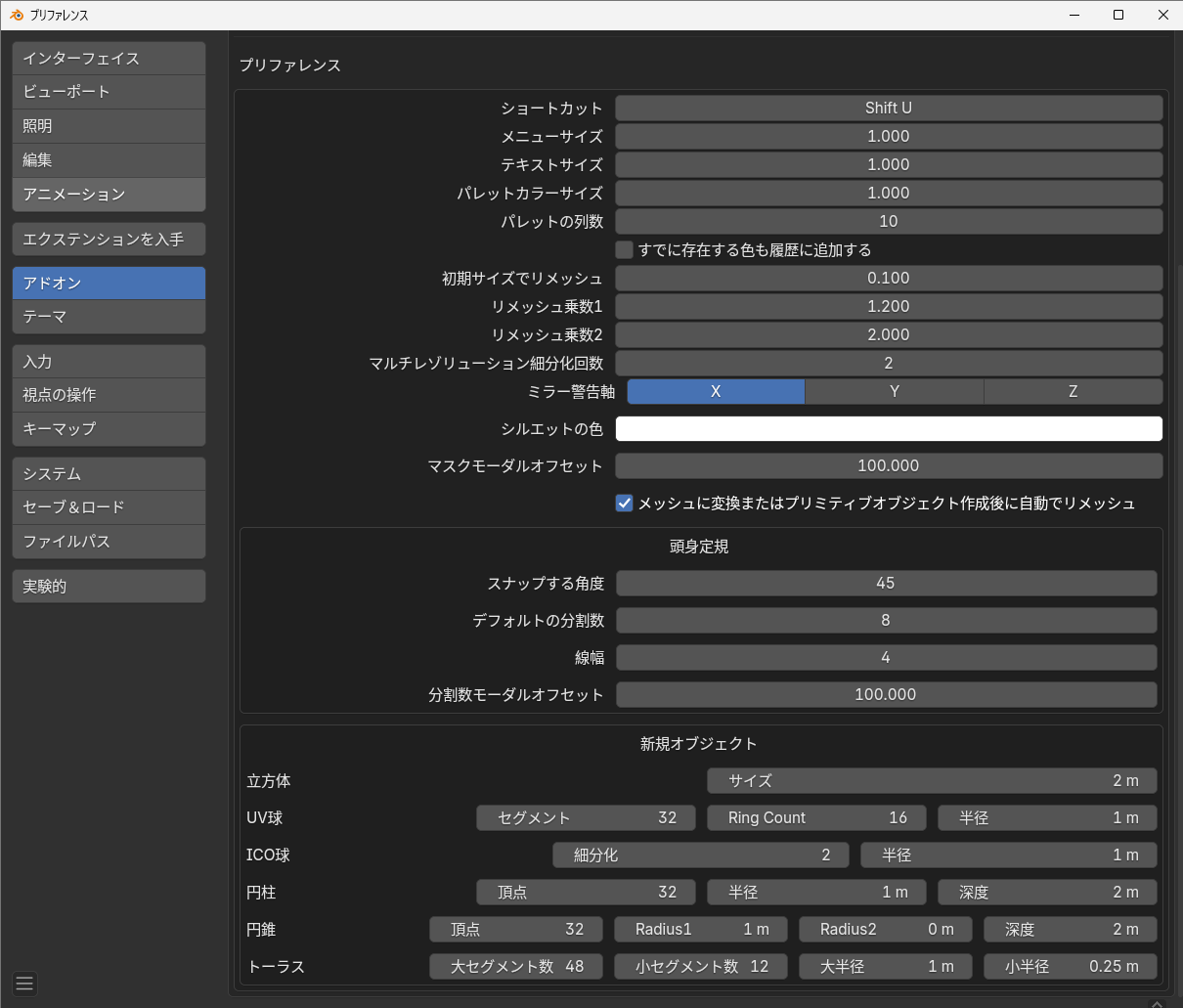Click the ICO球 細分化 field
1183x1008 pixels.
pyautogui.click(x=701, y=855)
